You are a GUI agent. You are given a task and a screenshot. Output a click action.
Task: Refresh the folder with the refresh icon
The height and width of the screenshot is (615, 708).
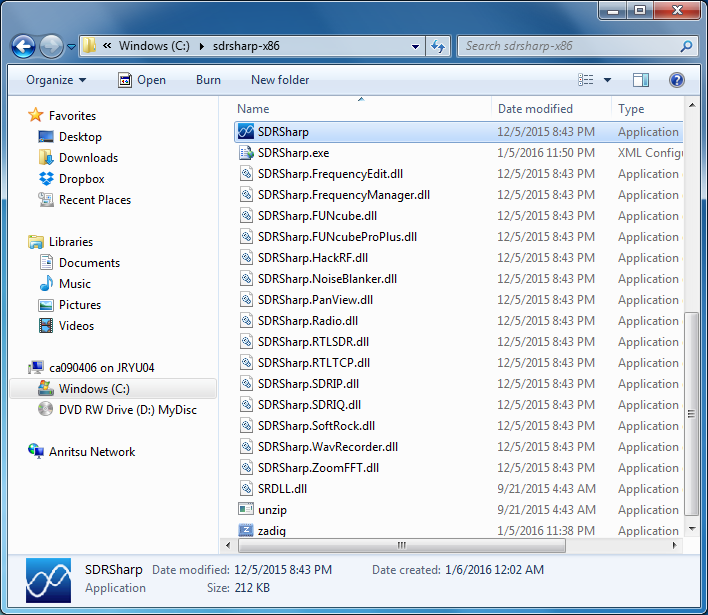pos(438,46)
